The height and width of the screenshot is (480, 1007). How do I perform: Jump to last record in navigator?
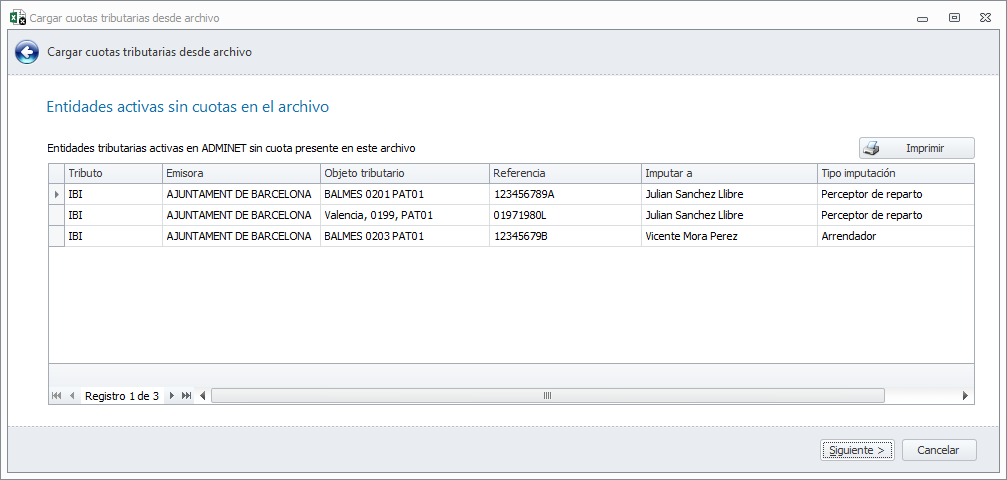[187, 396]
